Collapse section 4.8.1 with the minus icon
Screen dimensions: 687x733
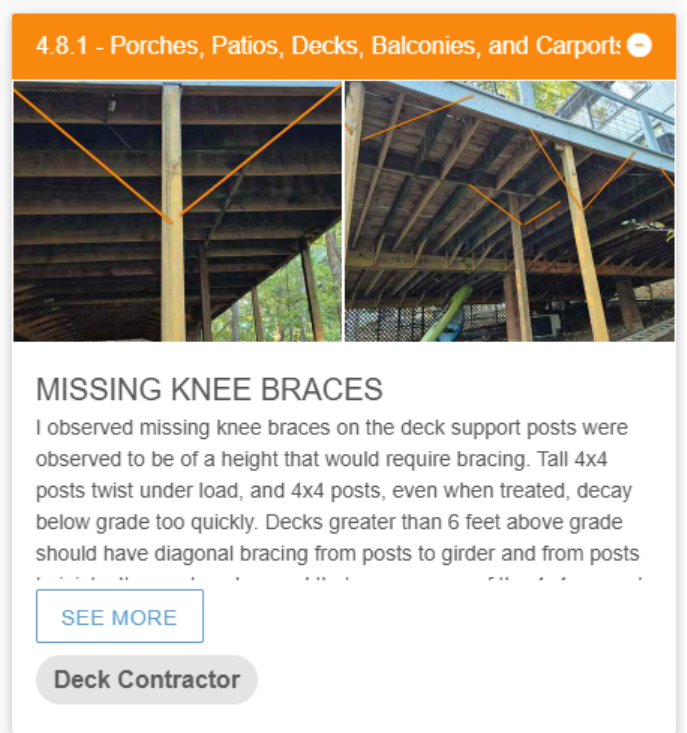click(639, 46)
